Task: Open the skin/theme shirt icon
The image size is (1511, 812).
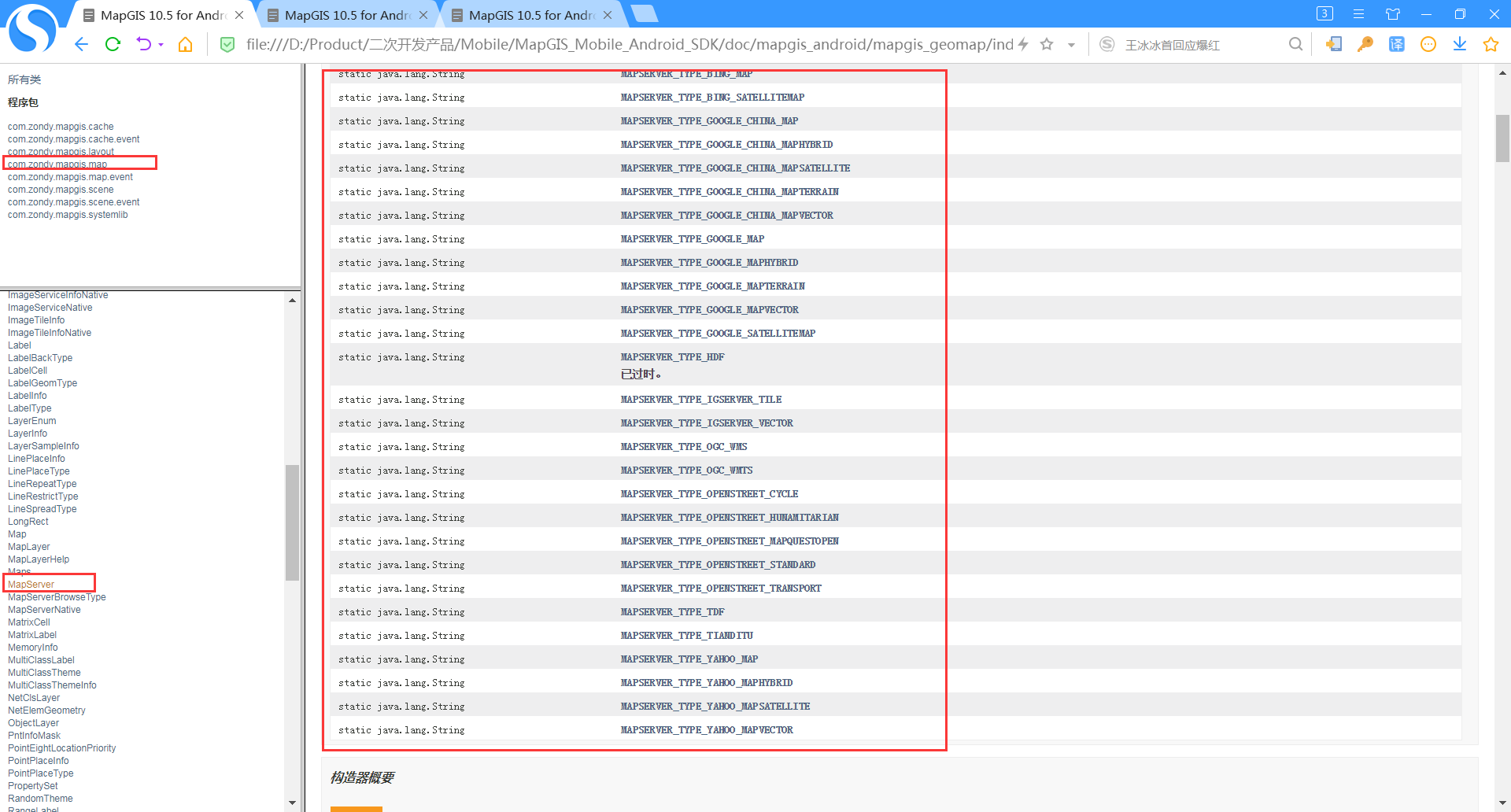Action: coord(1393,14)
